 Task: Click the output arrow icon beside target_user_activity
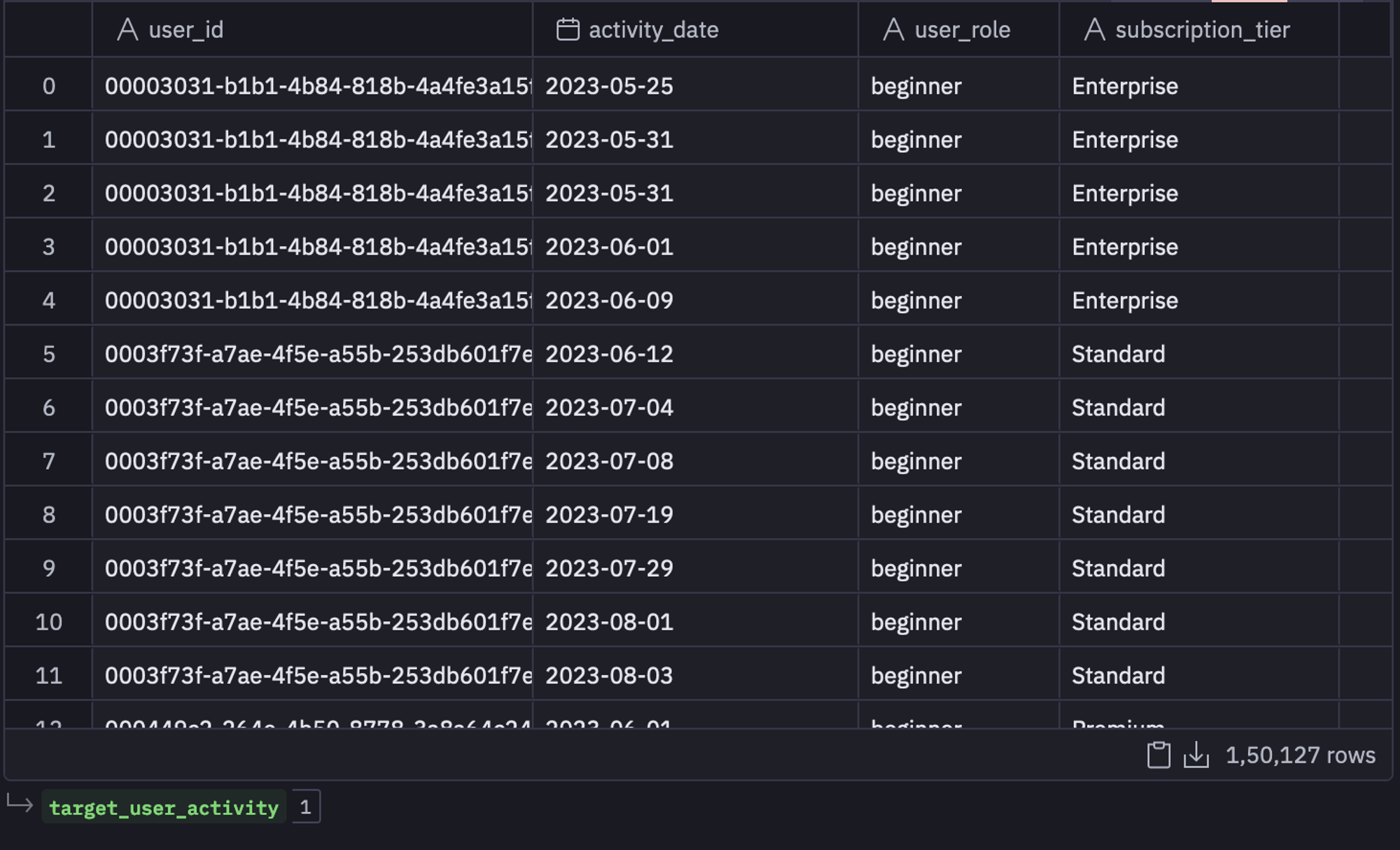point(20,804)
